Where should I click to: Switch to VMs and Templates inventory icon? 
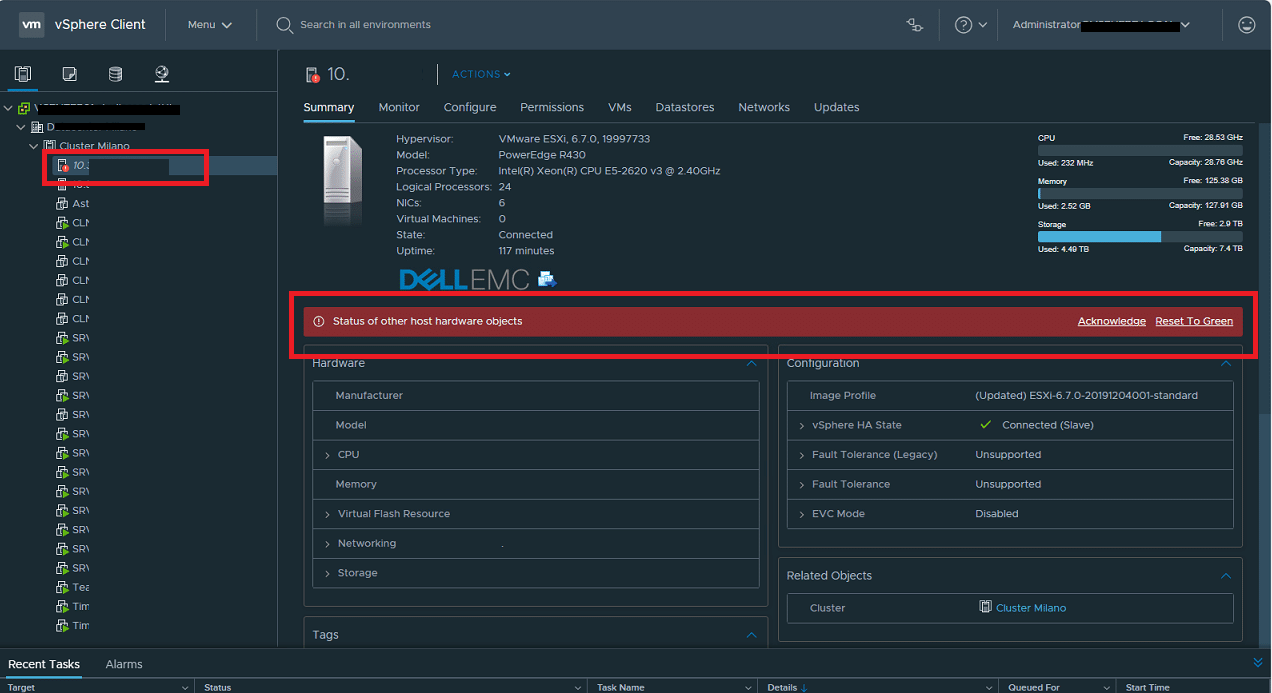(x=69, y=74)
